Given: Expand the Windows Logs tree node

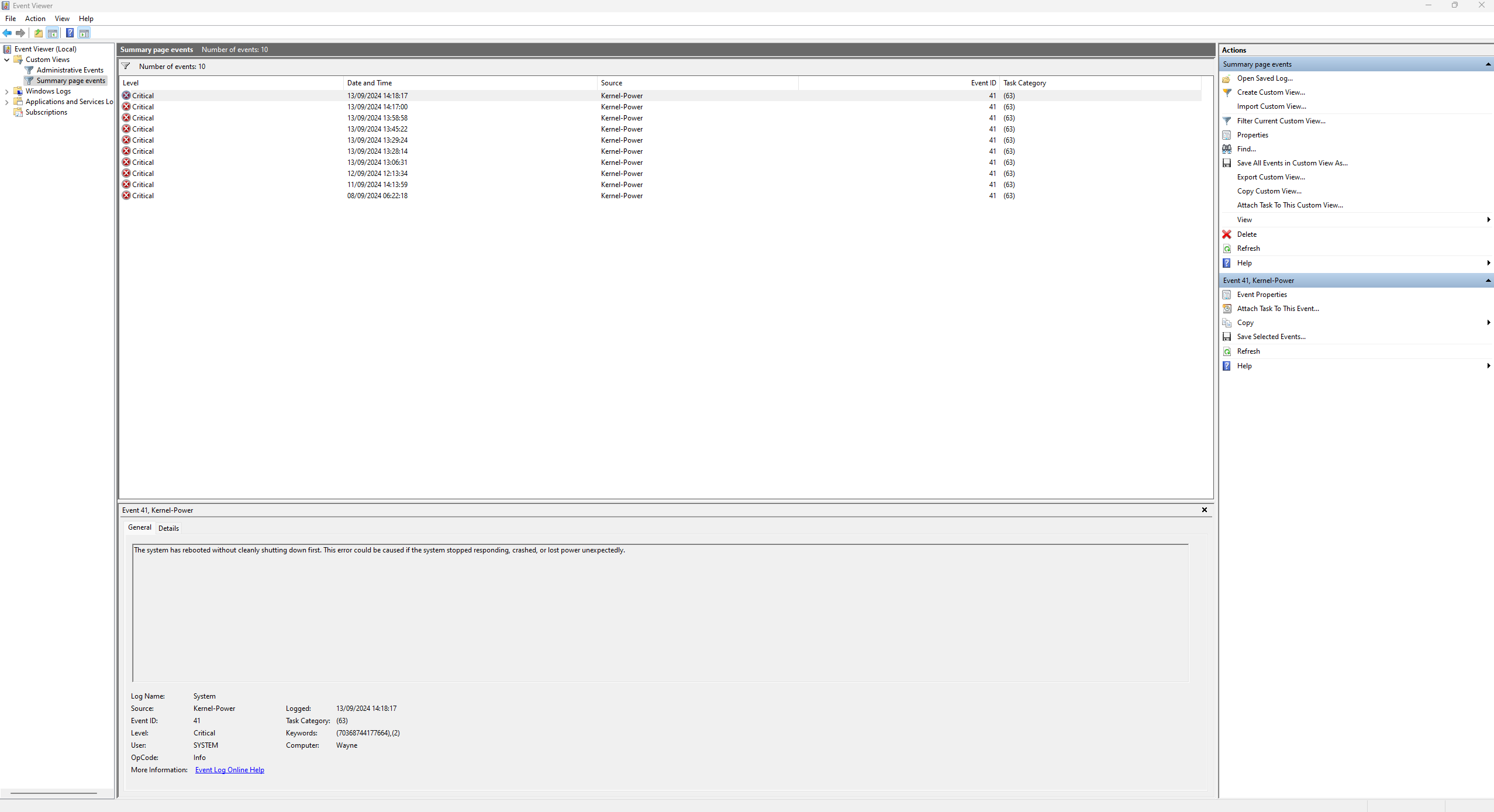Looking at the screenshot, I should tap(7, 91).
